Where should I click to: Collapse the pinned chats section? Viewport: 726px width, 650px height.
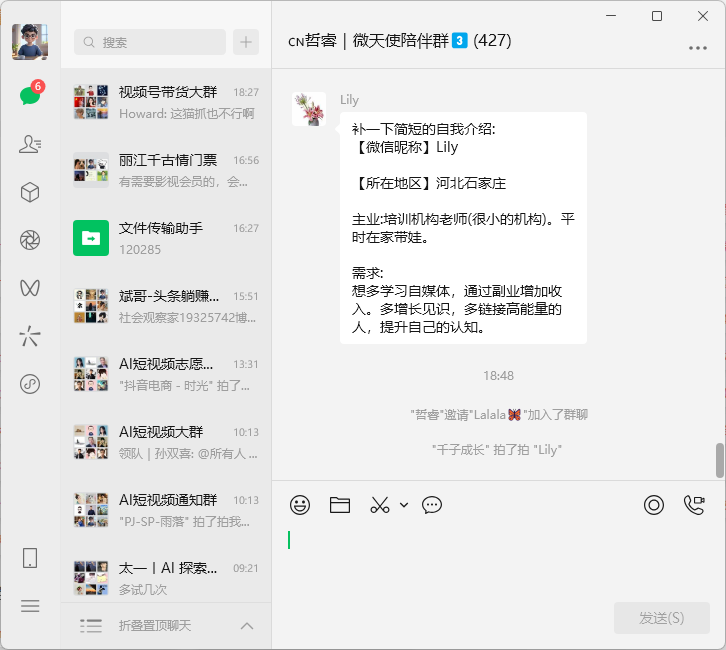point(247,626)
